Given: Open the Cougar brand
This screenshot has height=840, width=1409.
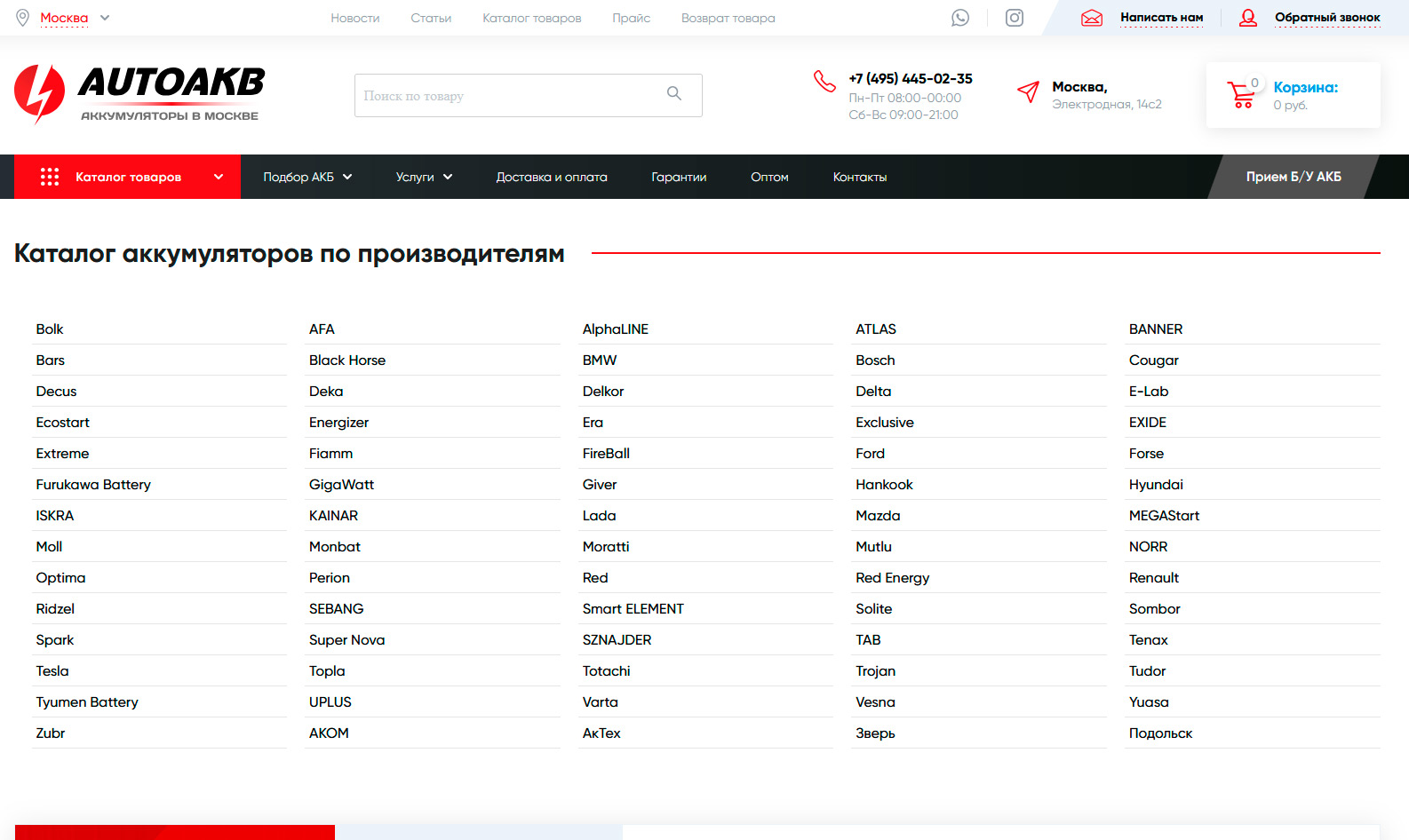Looking at the screenshot, I should coord(1154,360).
